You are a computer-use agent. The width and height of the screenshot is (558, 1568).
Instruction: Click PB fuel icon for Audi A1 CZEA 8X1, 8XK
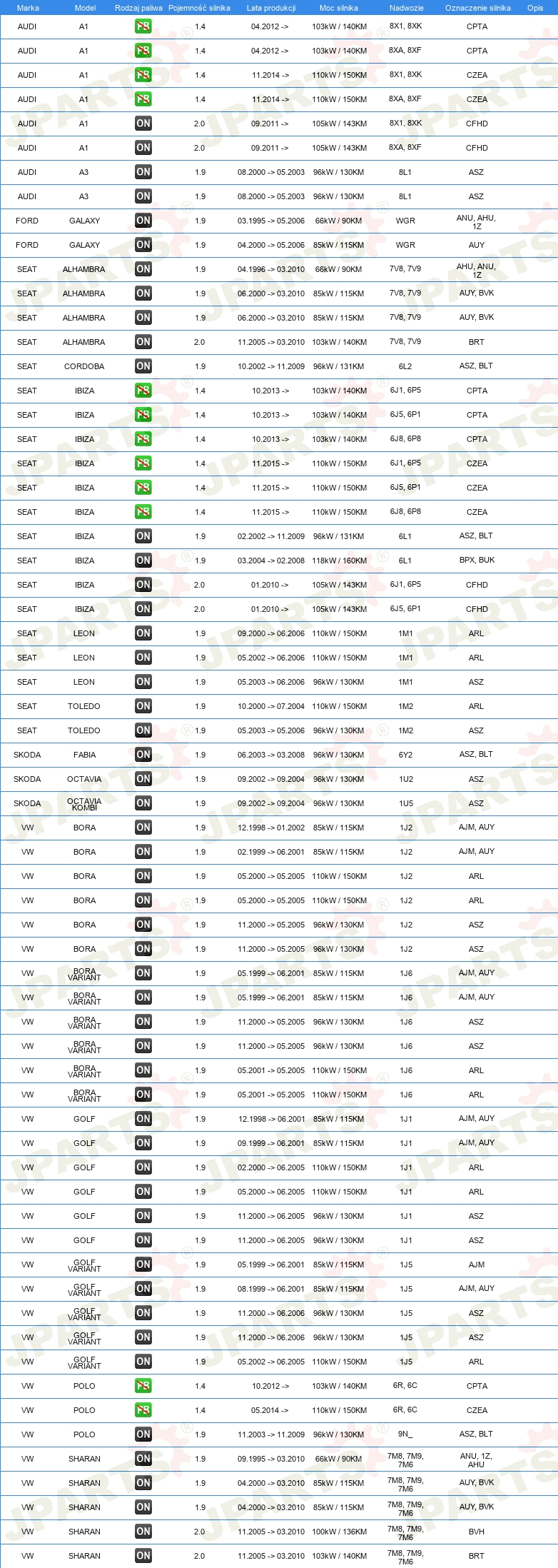point(143,75)
